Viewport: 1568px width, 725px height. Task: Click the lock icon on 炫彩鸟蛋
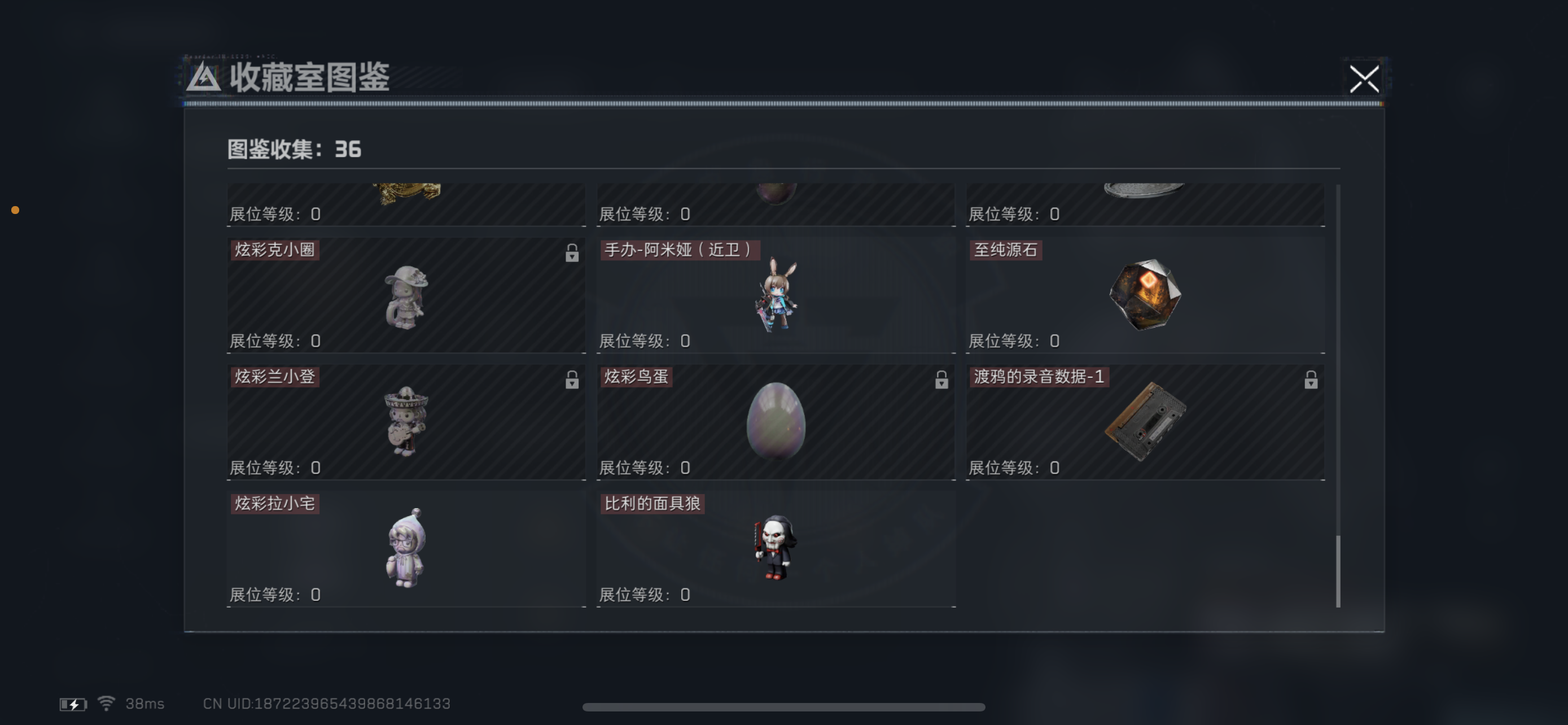[941, 379]
